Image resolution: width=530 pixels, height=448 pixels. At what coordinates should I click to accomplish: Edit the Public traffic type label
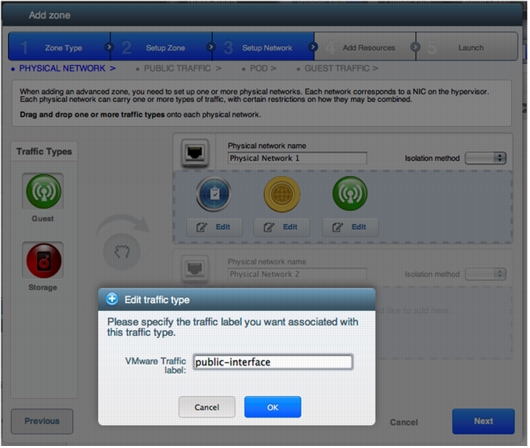point(282,227)
